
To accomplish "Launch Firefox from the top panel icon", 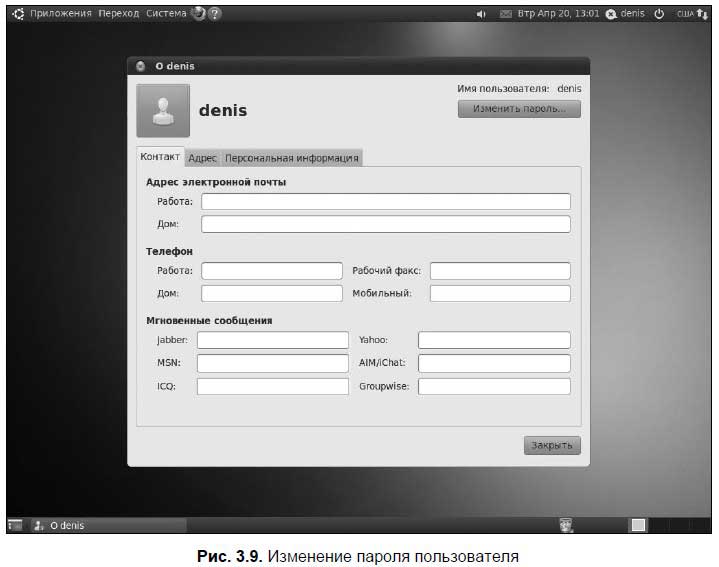I will pyautogui.click(x=198, y=14).
